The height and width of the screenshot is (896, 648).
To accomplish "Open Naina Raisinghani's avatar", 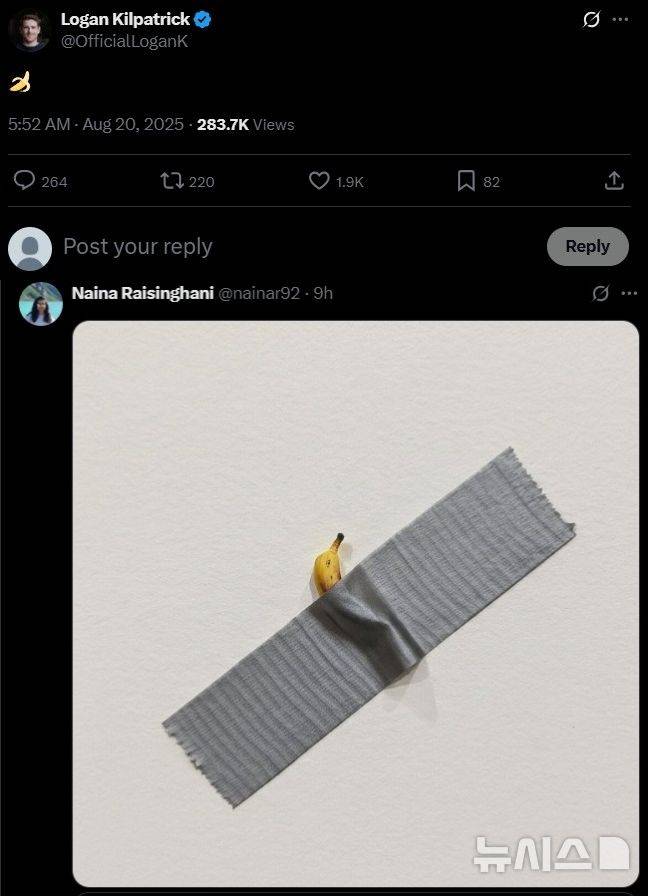I will tap(41, 303).
